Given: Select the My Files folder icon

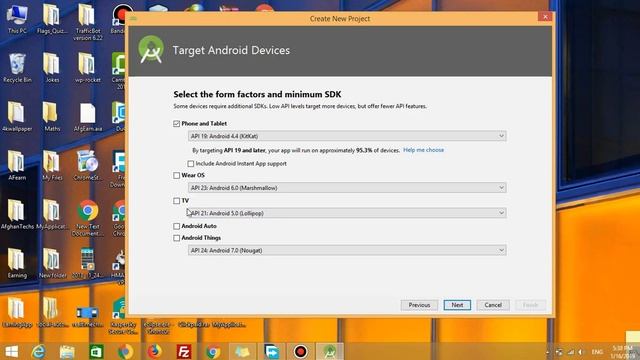Looking at the screenshot, I should 52,166.
